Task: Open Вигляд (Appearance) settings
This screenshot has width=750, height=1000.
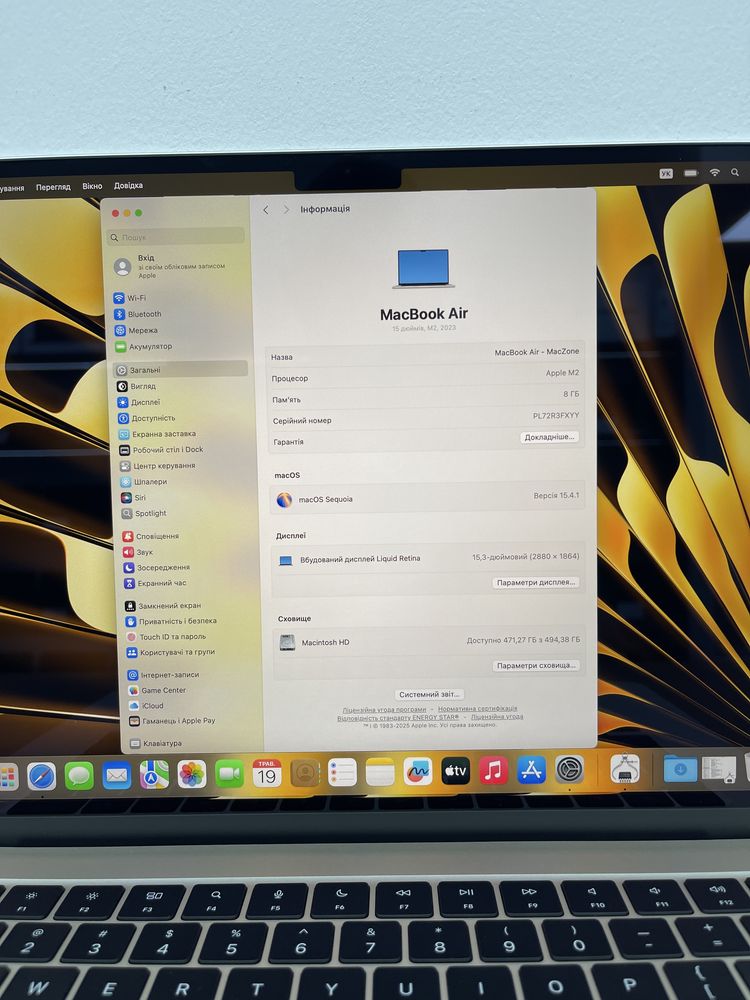Action: pyautogui.click(x=136, y=386)
